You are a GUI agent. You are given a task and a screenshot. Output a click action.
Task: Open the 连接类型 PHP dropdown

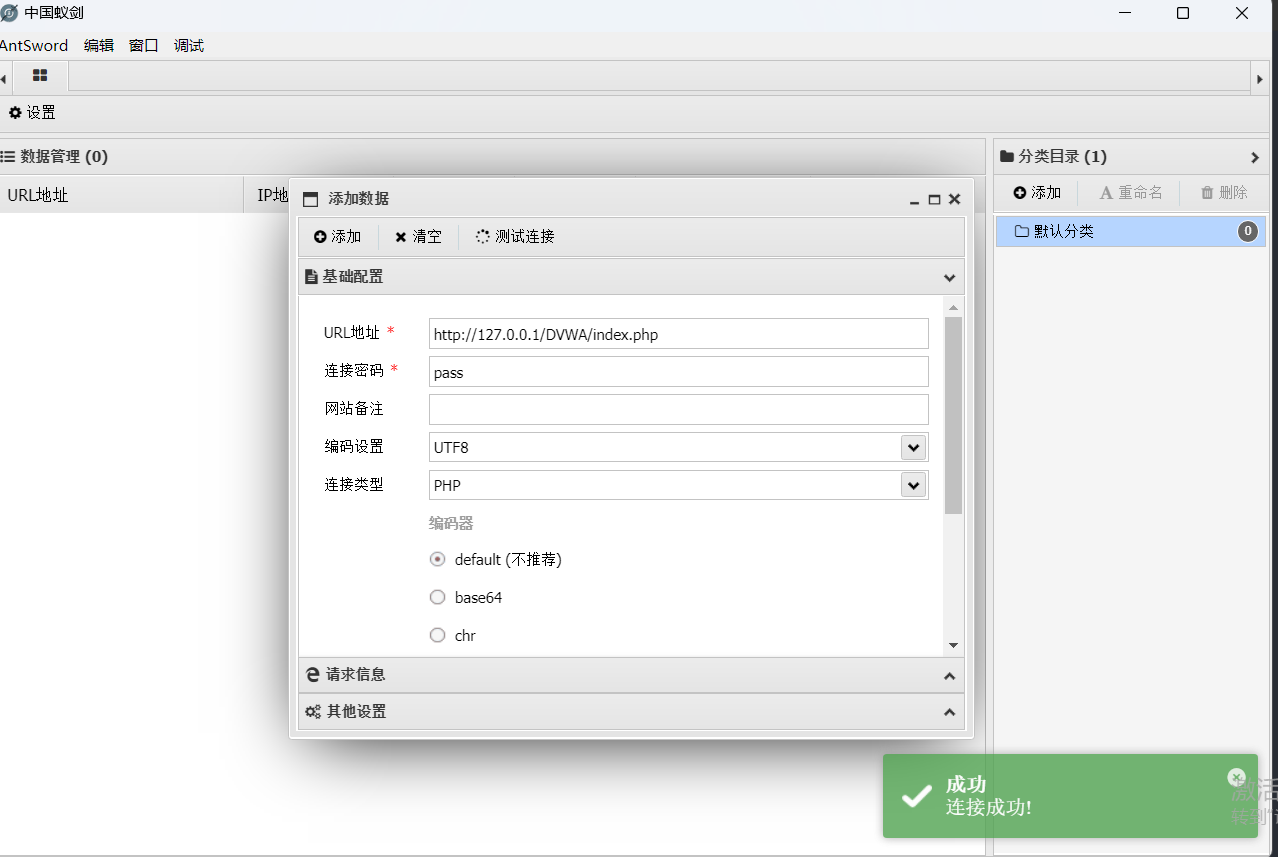[x=913, y=485]
